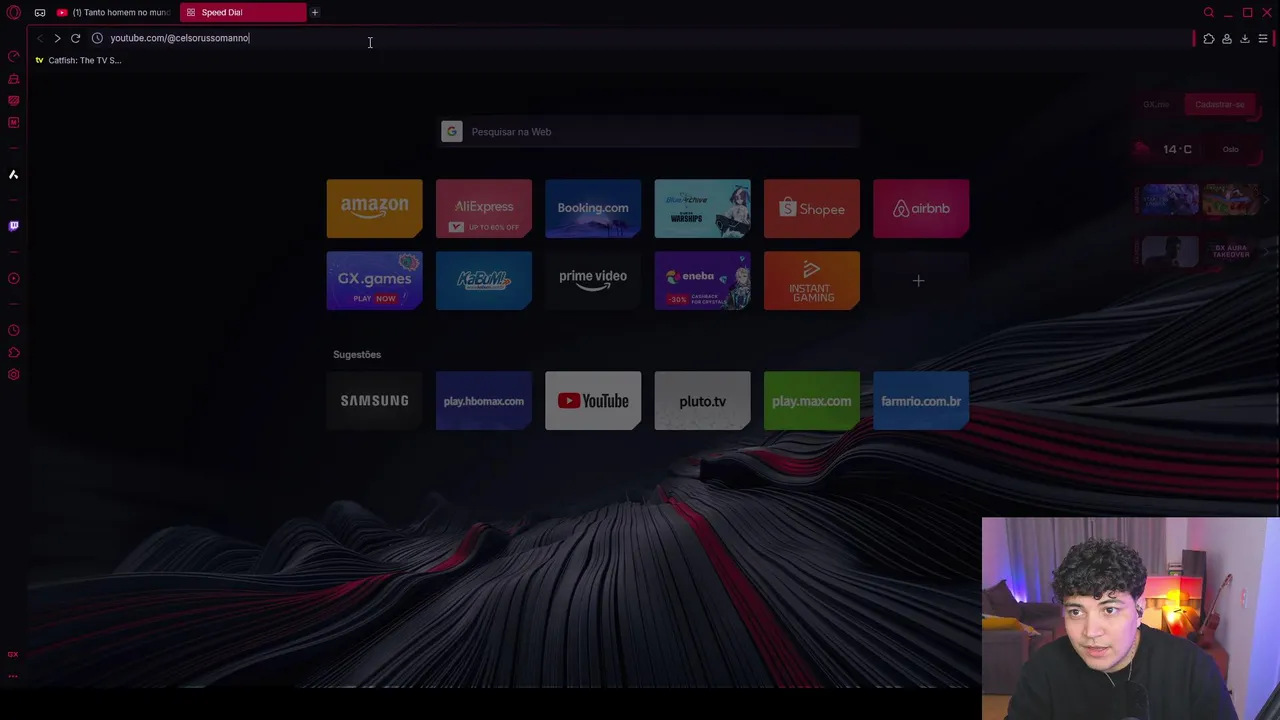The height and width of the screenshot is (720, 1280).
Task: Open the search tabs magnifier icon
Action: click(x=1209, y=12)
